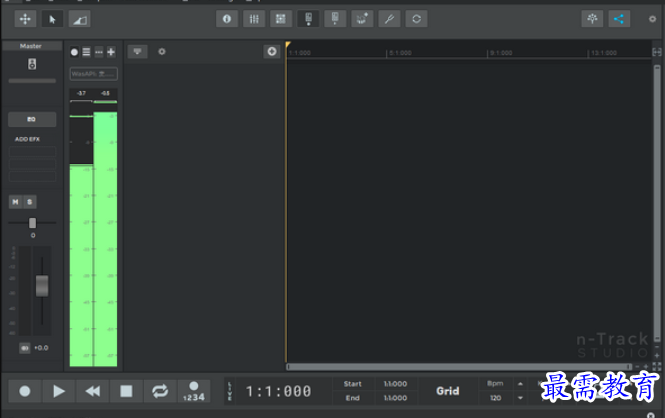This screenshot has height=418, width=665.
Task: Open the WasAPI device dropdown
Action: (93, 74)
